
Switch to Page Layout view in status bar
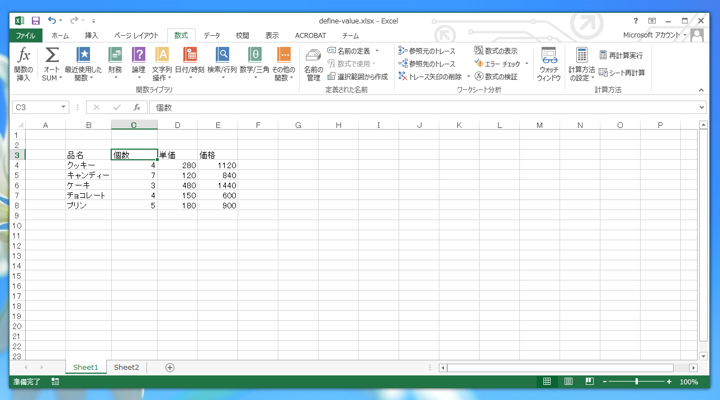[x=568, y=382]
